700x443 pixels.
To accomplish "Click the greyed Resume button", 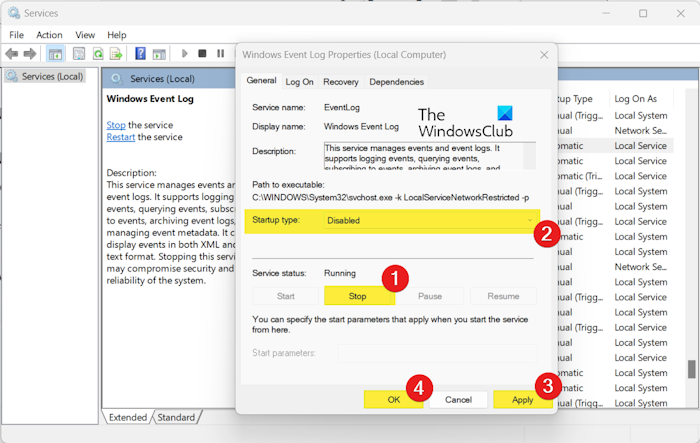I will click(503, 296).
